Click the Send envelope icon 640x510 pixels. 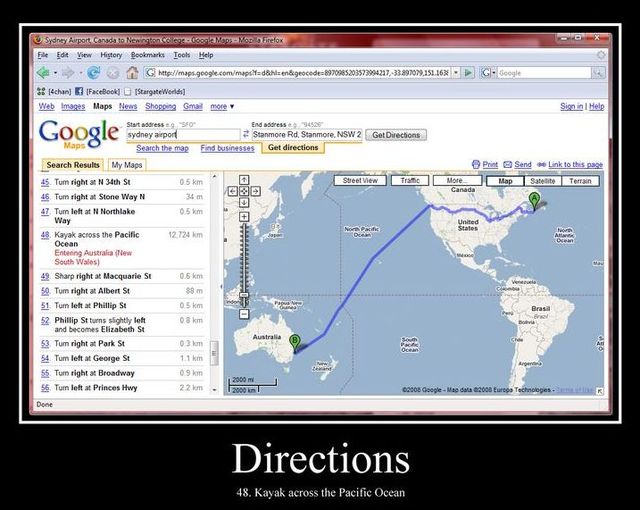pyautogui.click(x=517, y=164)
